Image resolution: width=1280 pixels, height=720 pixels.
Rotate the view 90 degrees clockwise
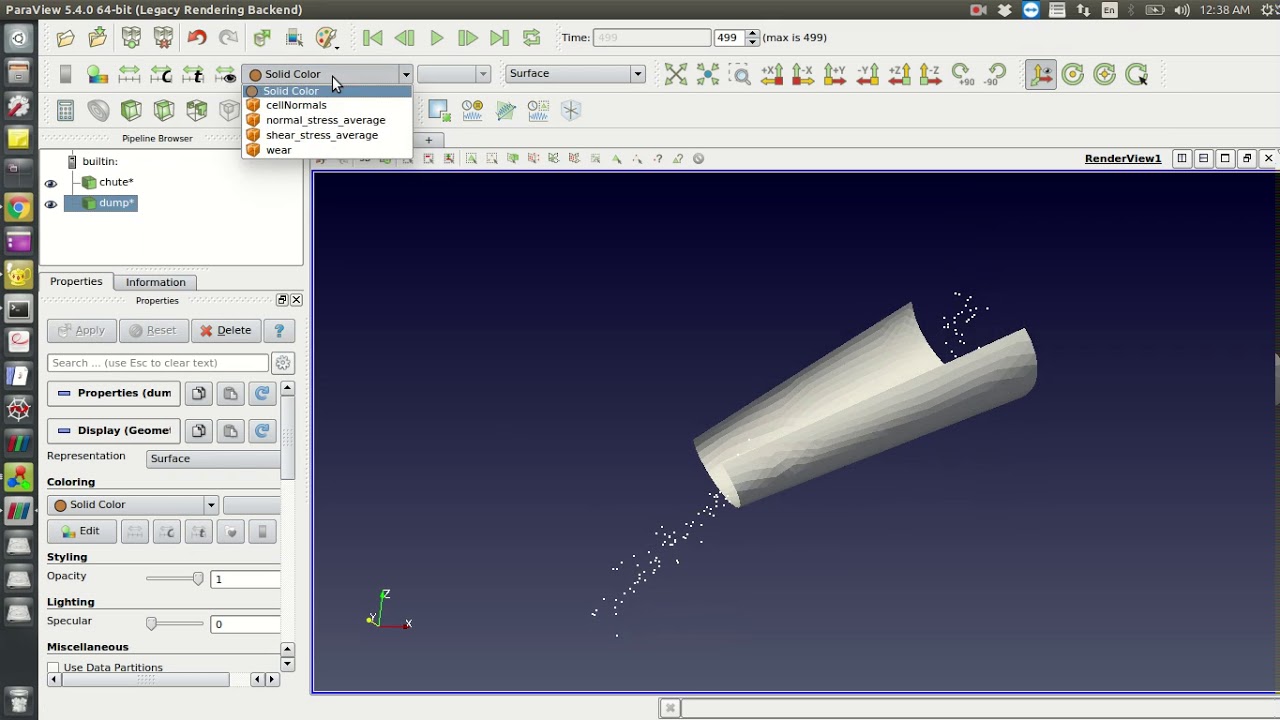[962, 74]
